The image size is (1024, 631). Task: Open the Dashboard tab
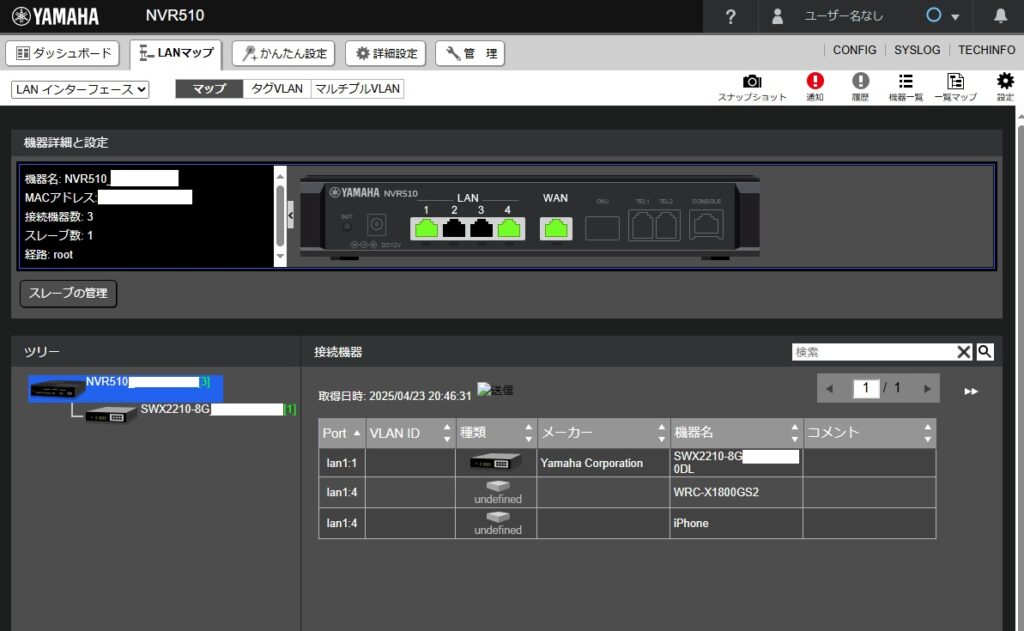(63, 53)
